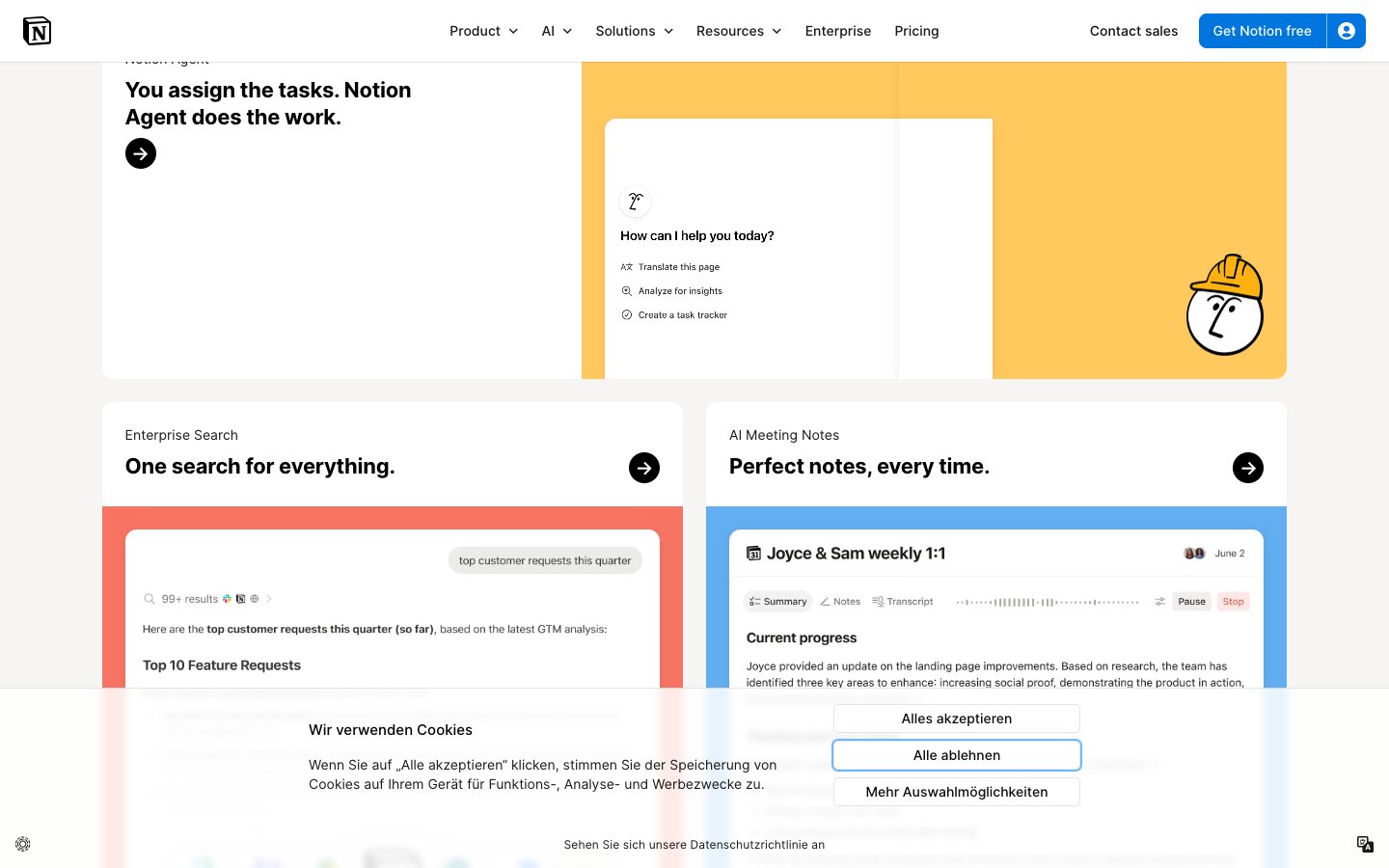Image resolution: width=1389 pixels, height=868 pixels.
Task: Click the user account icon
Action: point(1347,31)
